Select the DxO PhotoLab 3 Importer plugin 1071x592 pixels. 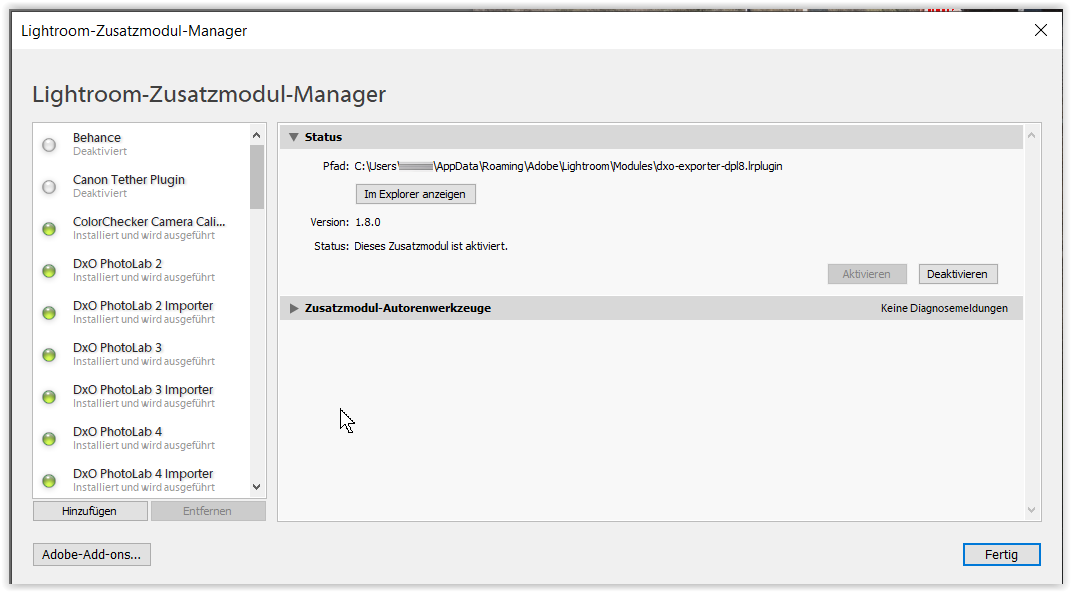[141, 396]
